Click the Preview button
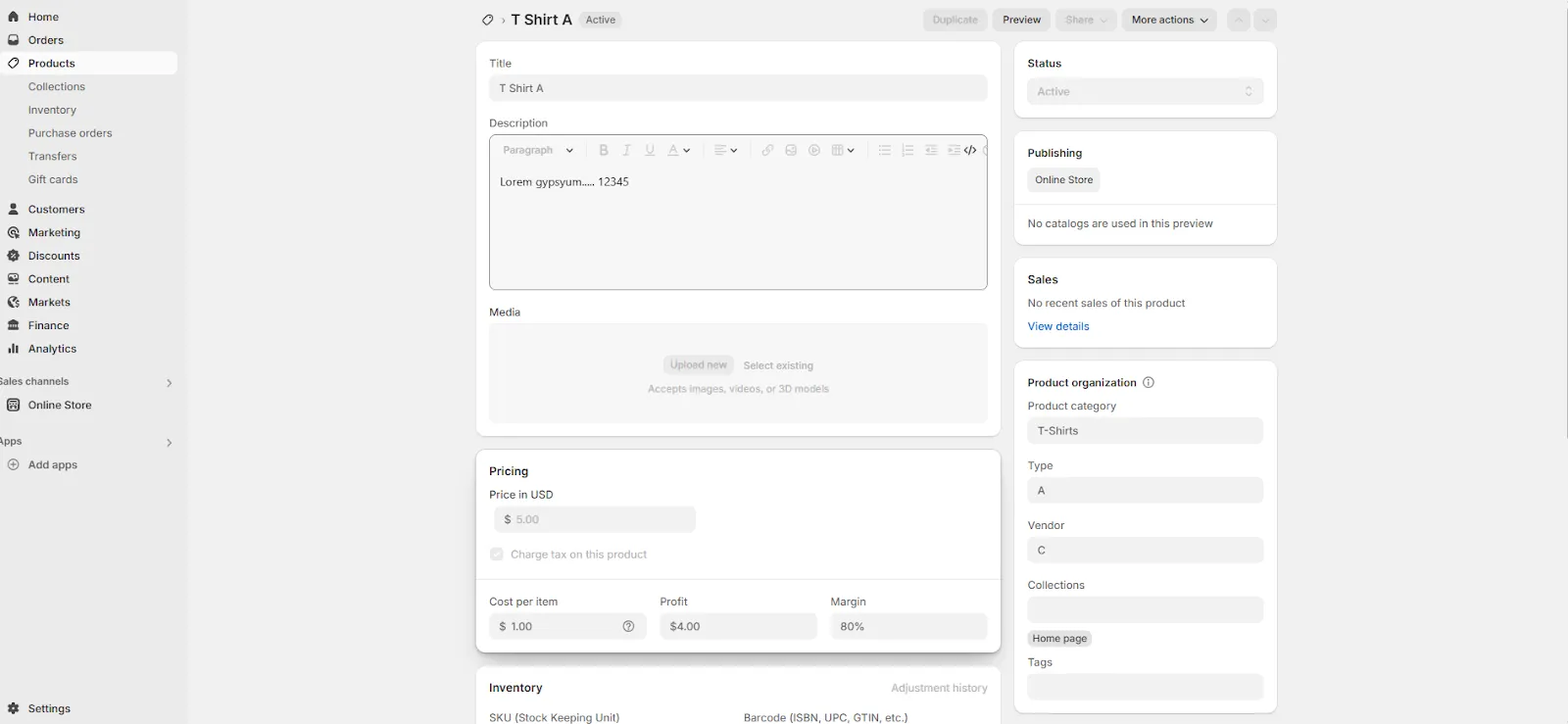The height and width of the screenshot is (724, 1568). pos(1021,20)
